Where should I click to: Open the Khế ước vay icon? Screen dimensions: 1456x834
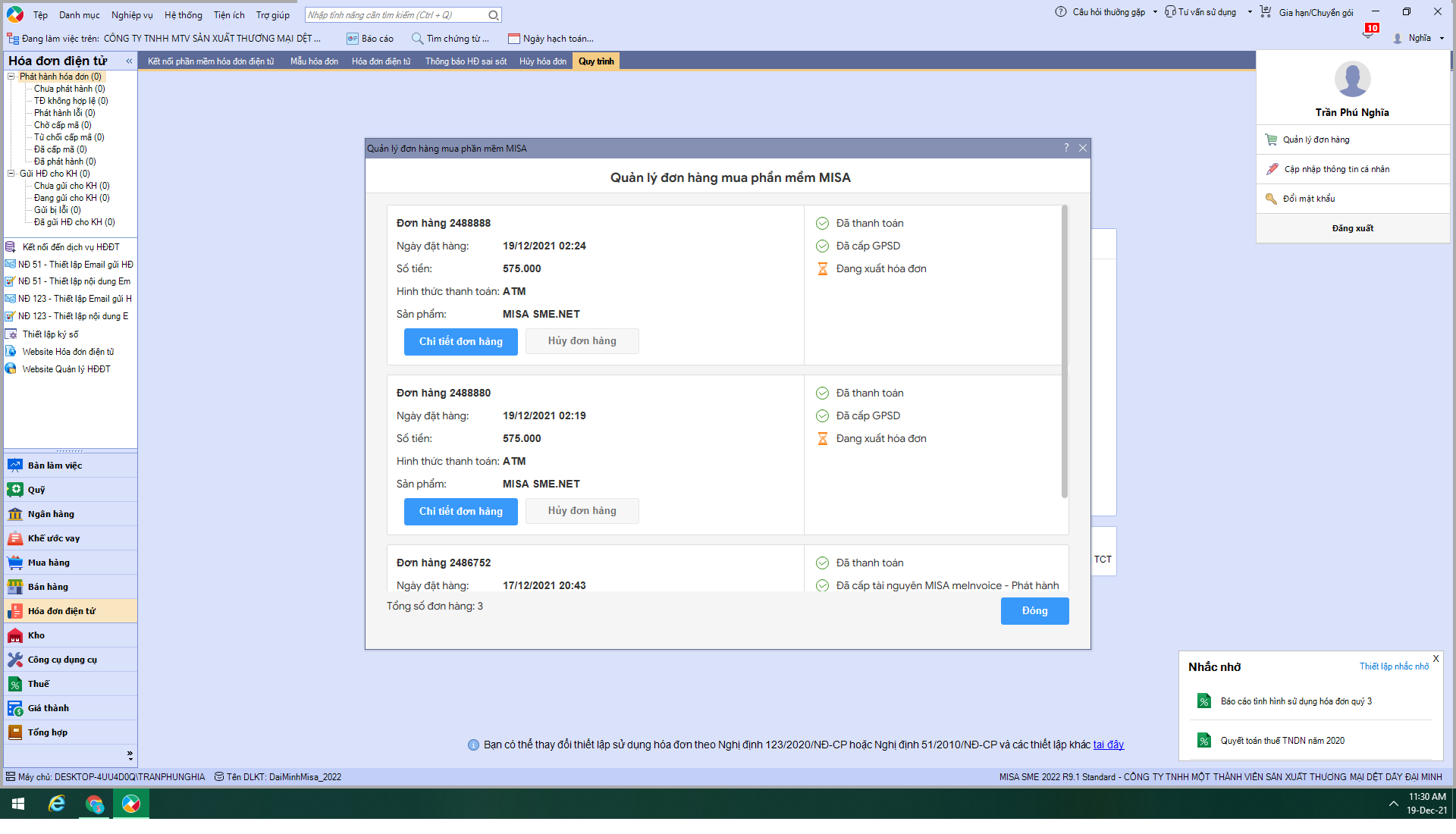15,538
